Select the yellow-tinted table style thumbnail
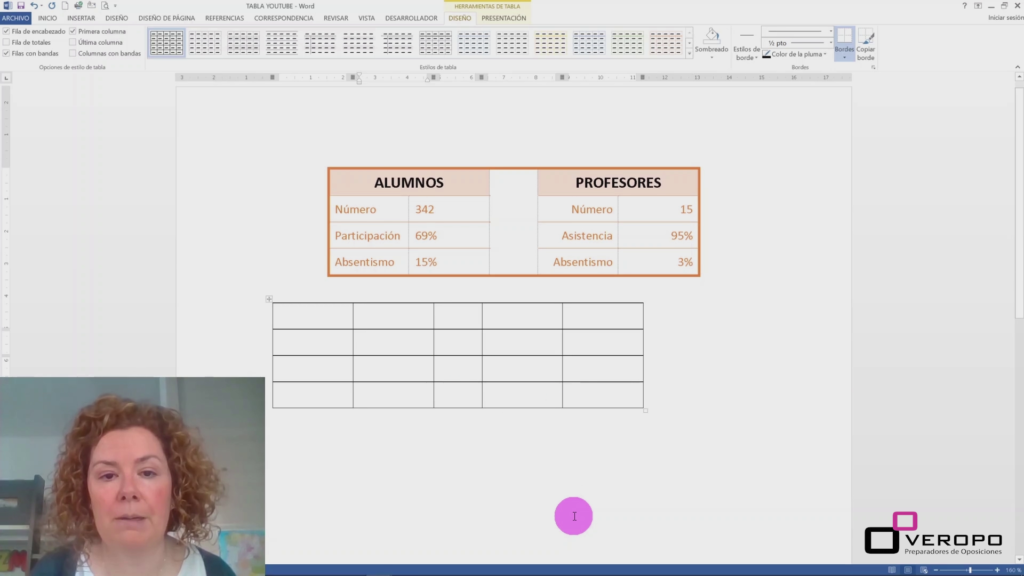Screen dimensions: 1024x576 (550, 43)
